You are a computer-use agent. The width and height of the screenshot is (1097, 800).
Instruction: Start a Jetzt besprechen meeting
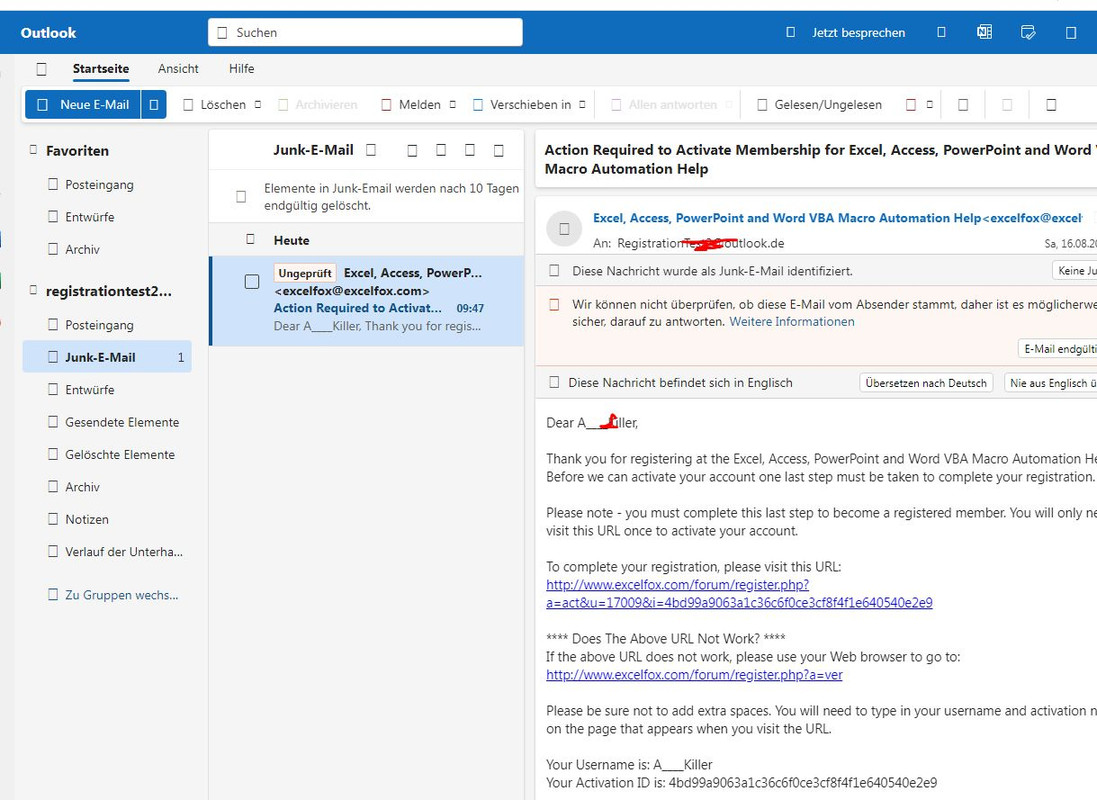coord(846,32)
